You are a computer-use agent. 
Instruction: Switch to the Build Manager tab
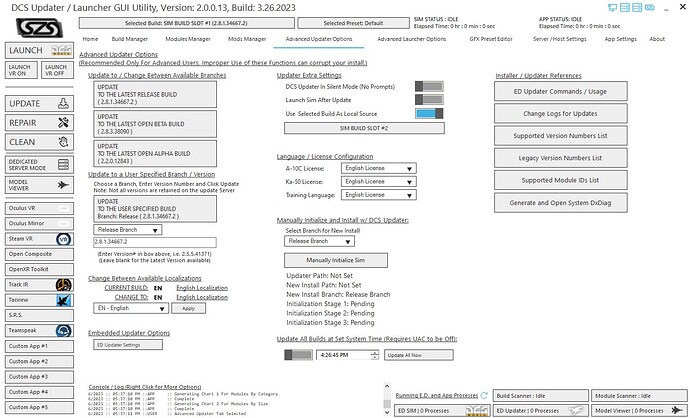pyautogui.click(x=129, y=39)
